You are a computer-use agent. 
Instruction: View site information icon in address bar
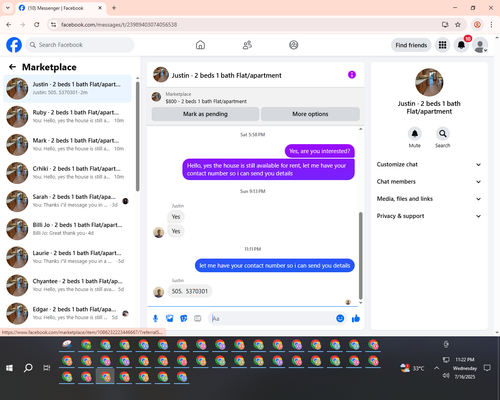click(53, 25)
